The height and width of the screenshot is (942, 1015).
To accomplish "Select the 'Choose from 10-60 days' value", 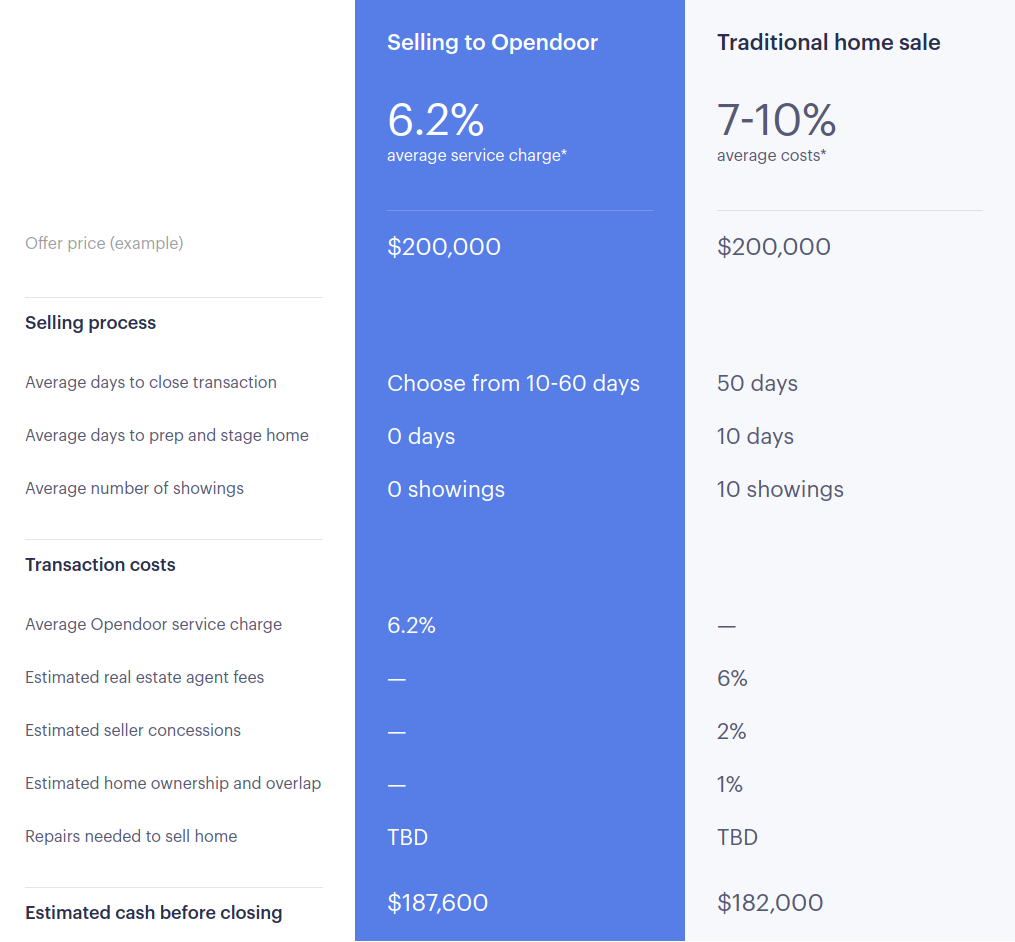I will click(513, 383).
